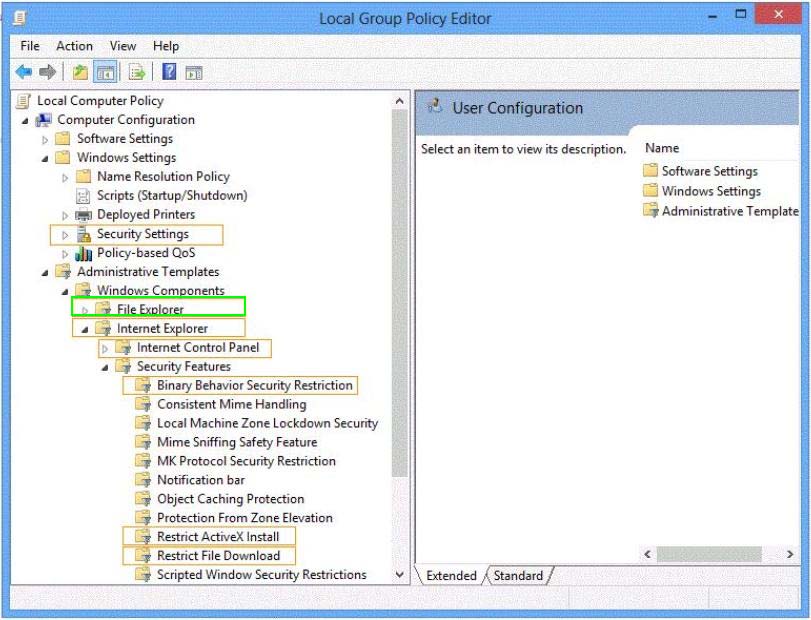Image resolution: width=811 pixels, height=620 pixels.
Task: Click the window's application icon in the title bar
Action: click(x=20, y=18)
